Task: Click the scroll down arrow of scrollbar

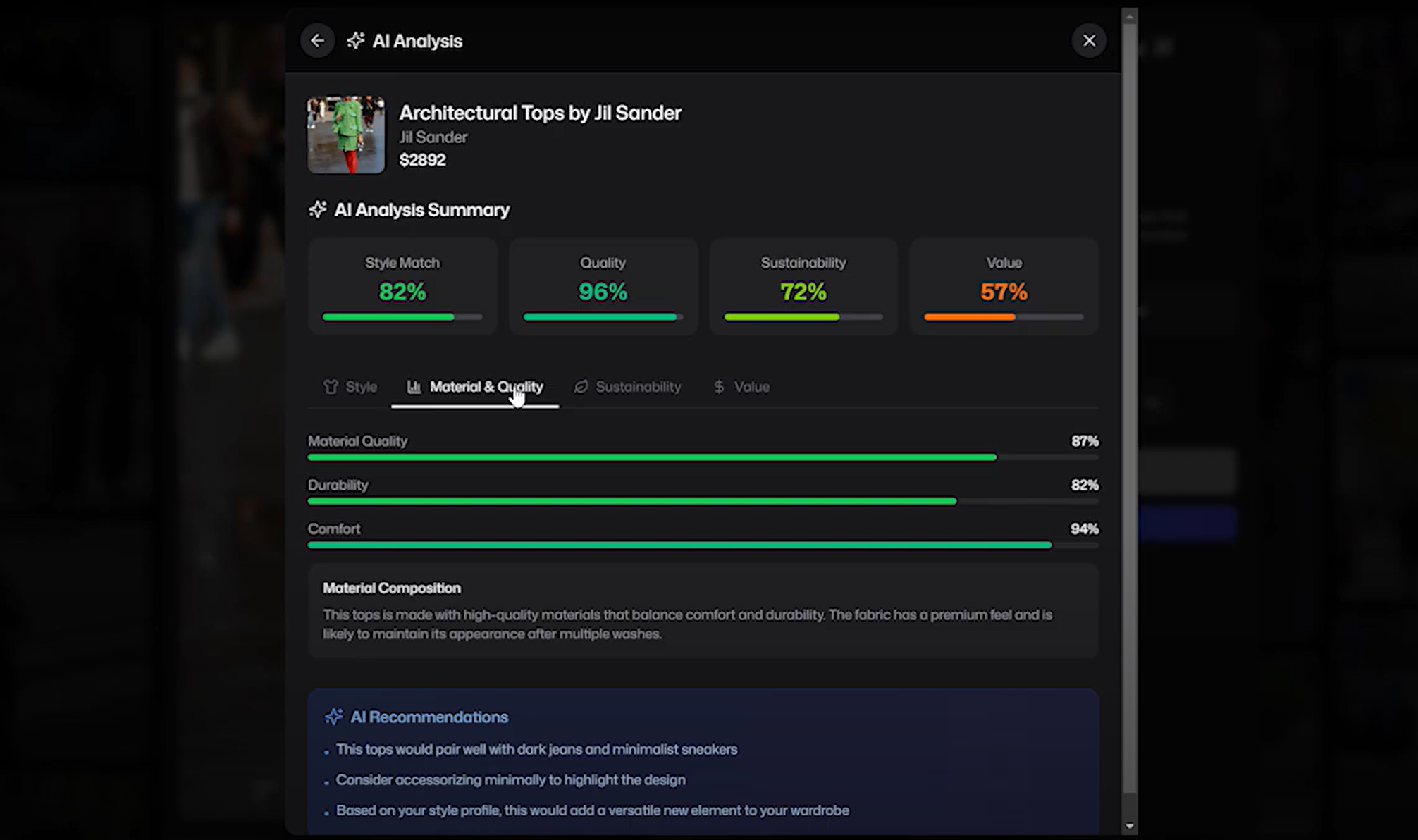Action: click(x=1130, y=826)
